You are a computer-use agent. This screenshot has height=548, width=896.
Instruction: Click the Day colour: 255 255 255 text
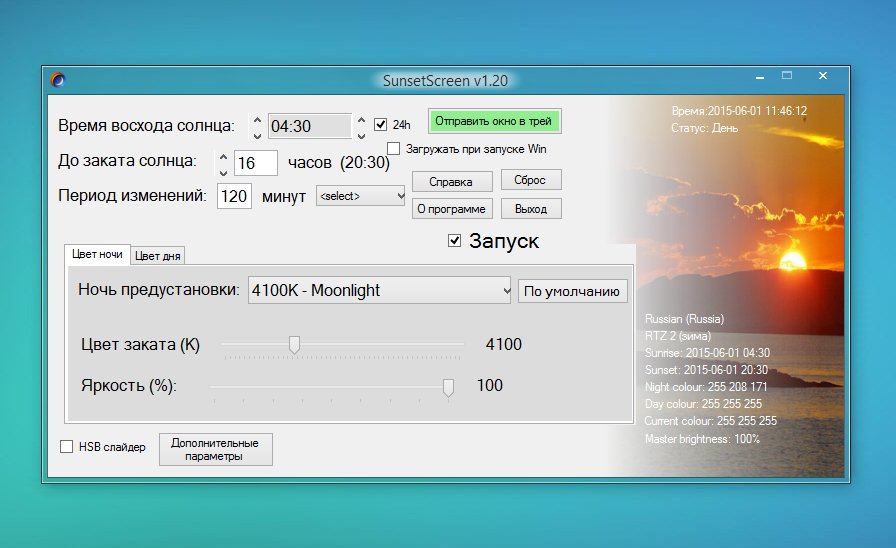click(x=703, y=404)
